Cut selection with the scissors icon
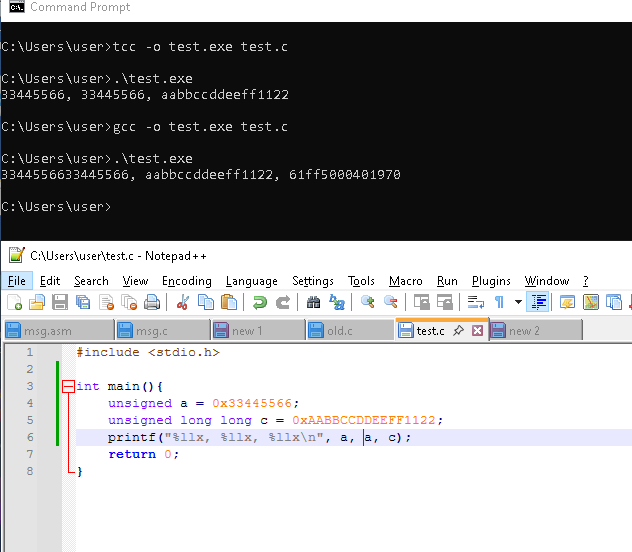The height and width of the screenshot is (552, 632). click(x=183, y=302)
